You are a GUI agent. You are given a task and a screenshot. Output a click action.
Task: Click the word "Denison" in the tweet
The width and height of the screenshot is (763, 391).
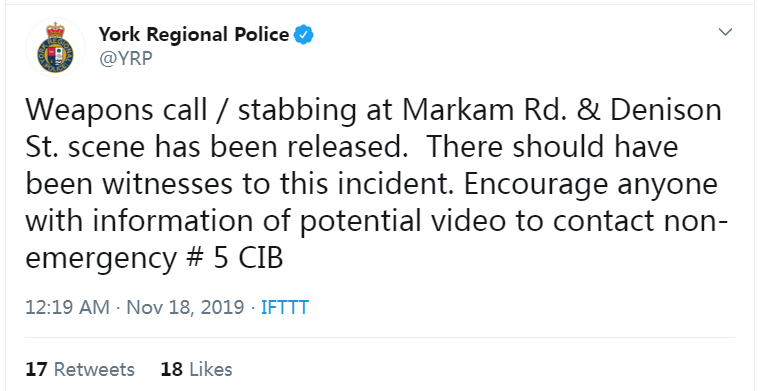coord(666,109)
